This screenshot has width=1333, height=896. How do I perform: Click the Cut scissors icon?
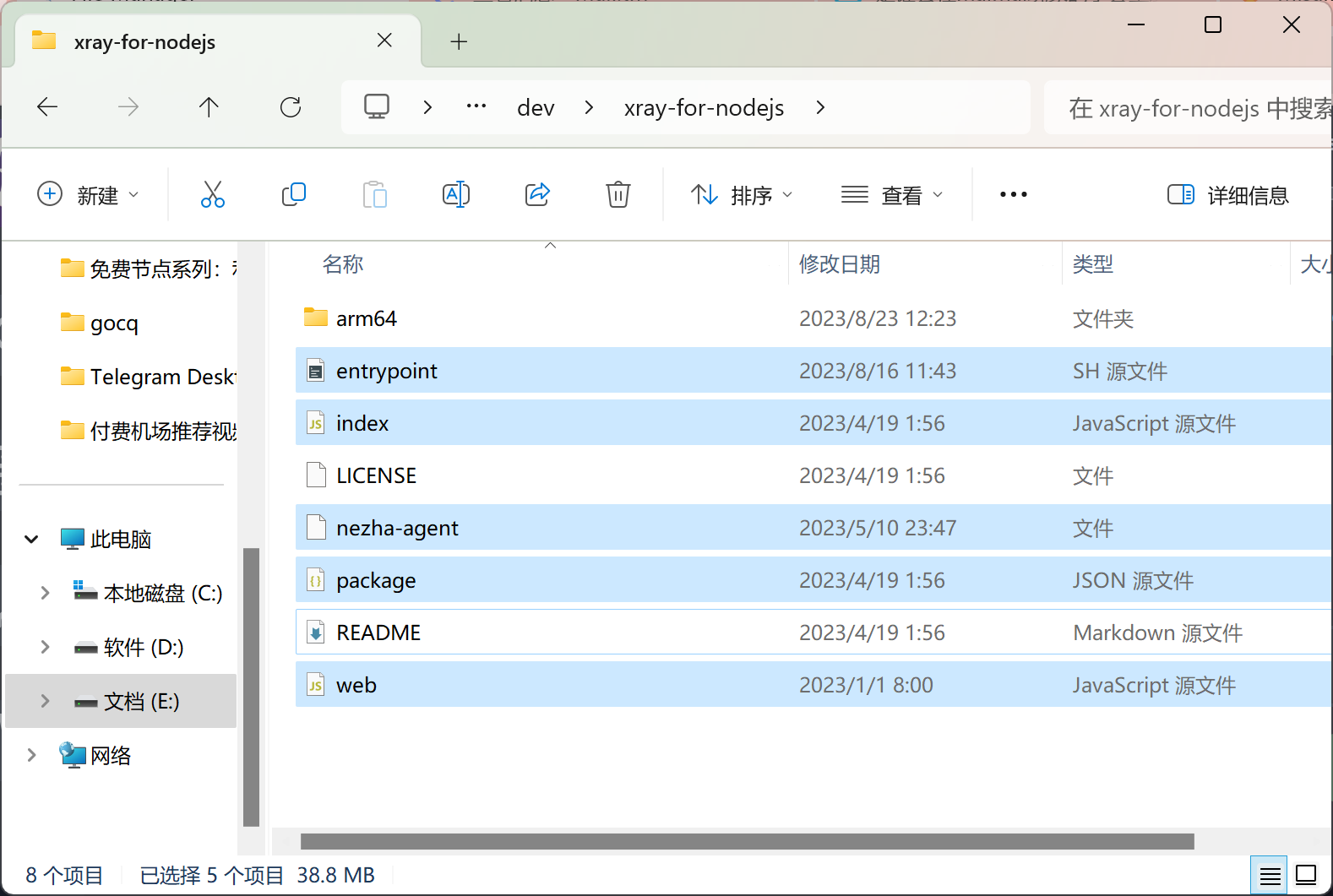click(x=213, y=194)
